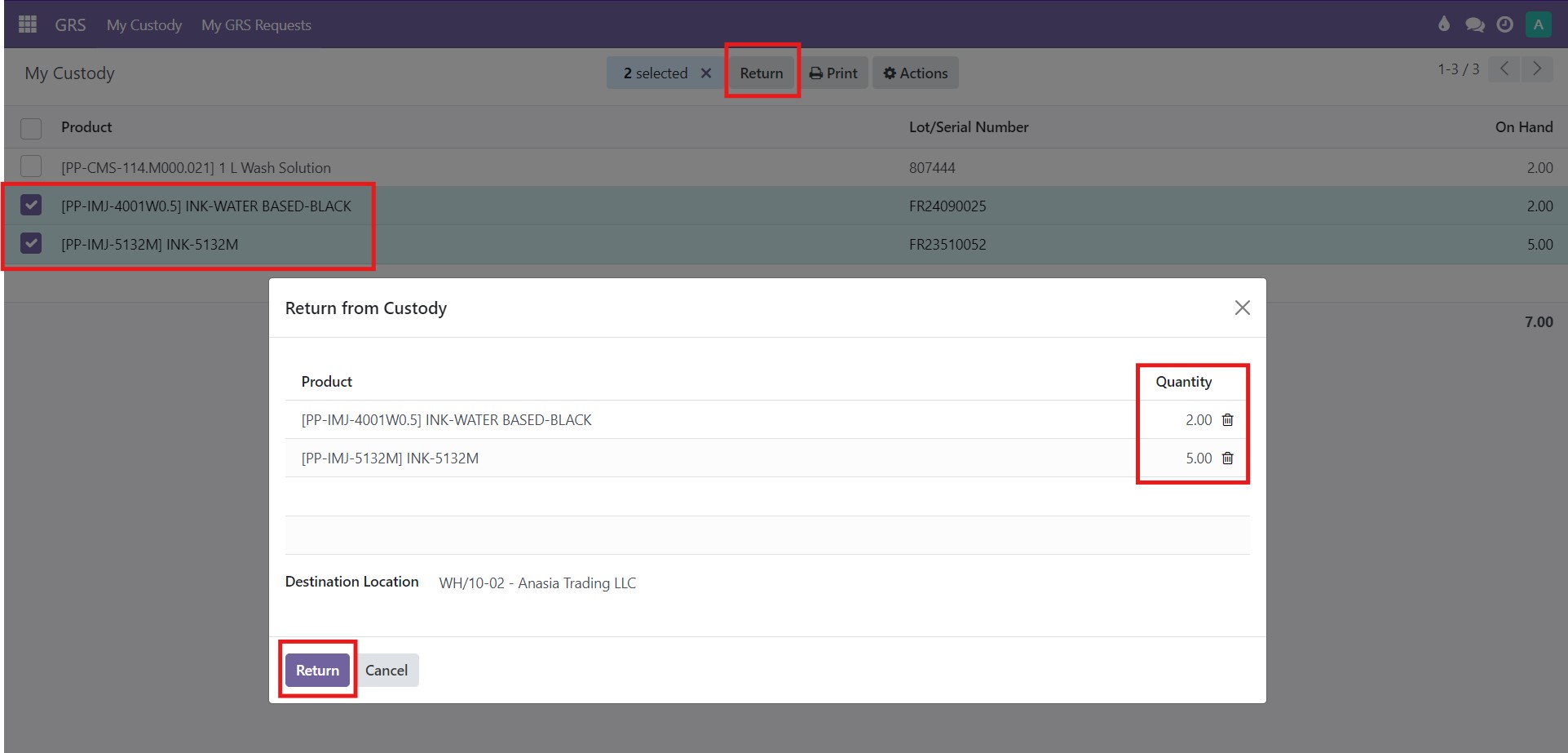Image resolution: width=1568 pixels, height=753 pixels.
Task: Click the droplet icon in top bar
Action: 1444,24
